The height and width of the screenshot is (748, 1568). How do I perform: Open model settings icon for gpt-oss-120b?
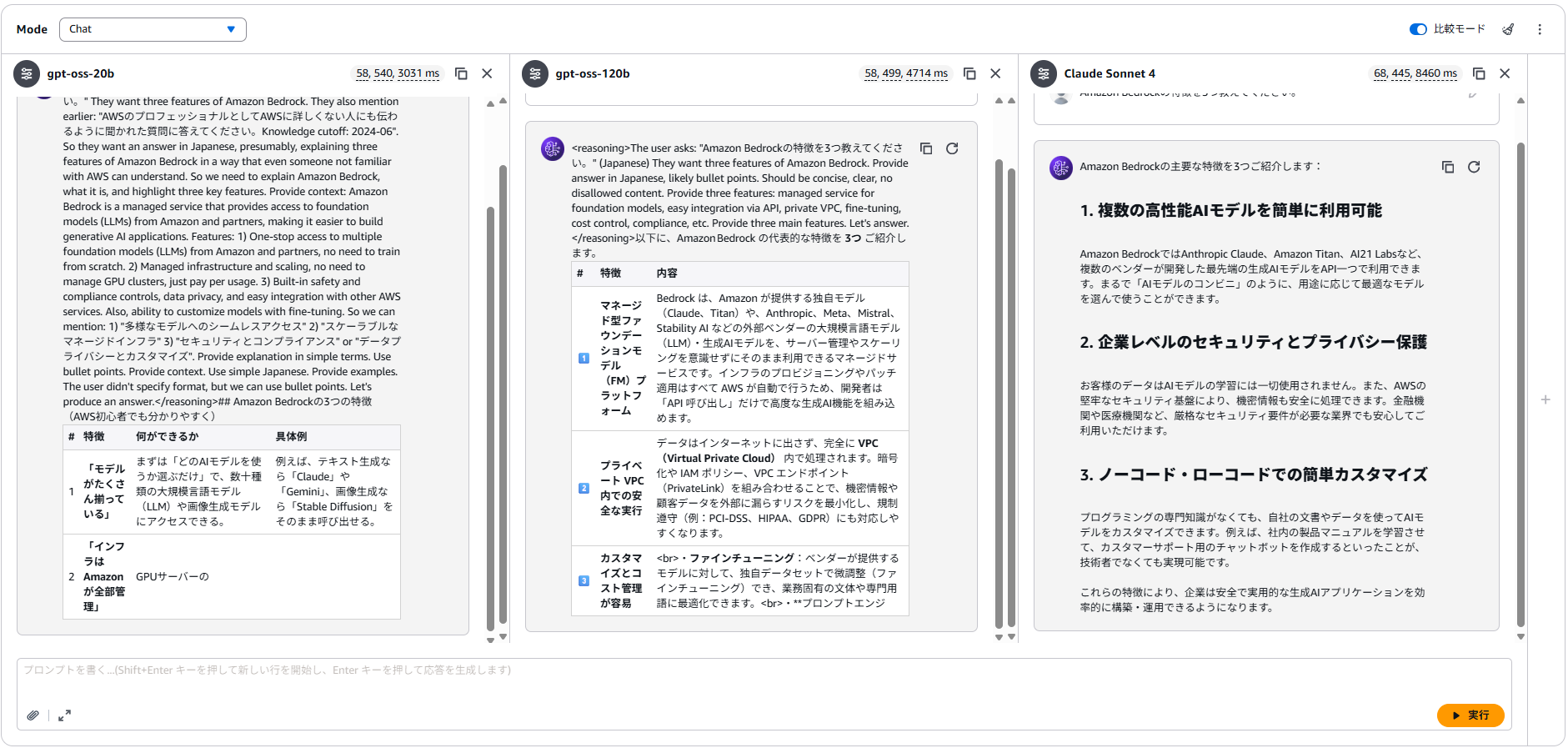click(x=535, y=73)
